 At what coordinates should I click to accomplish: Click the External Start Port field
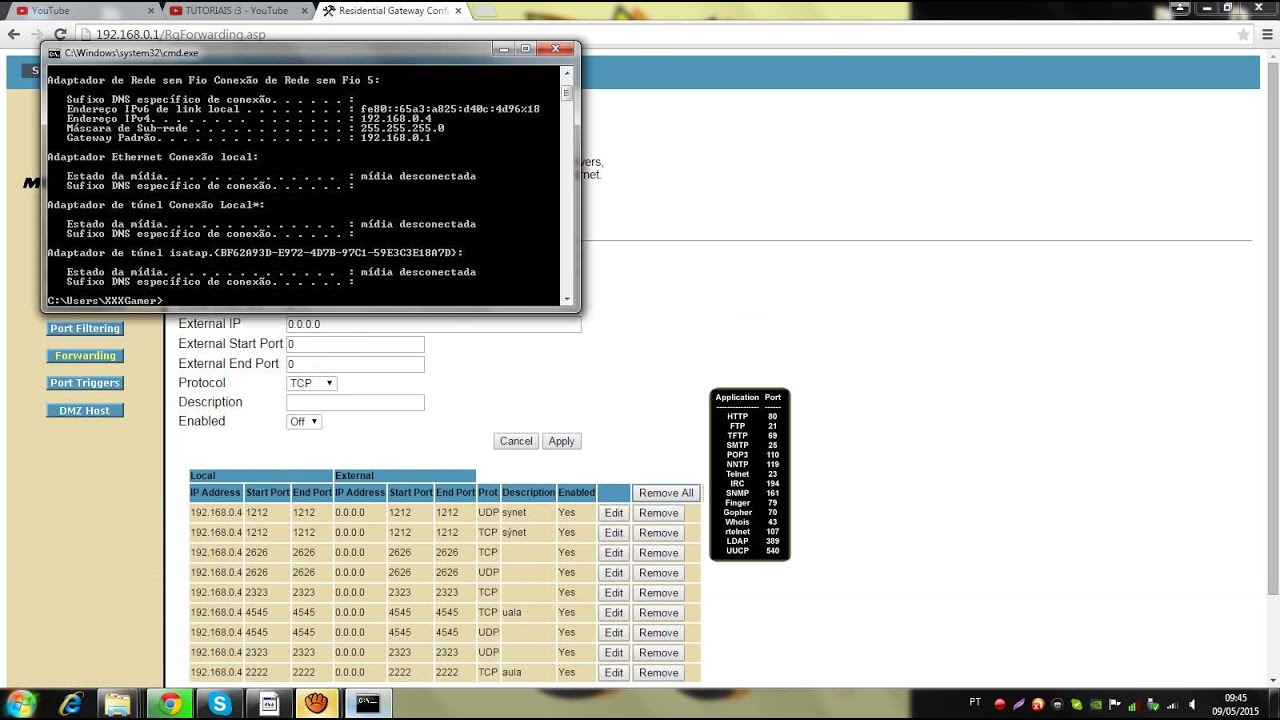point(355,344)
